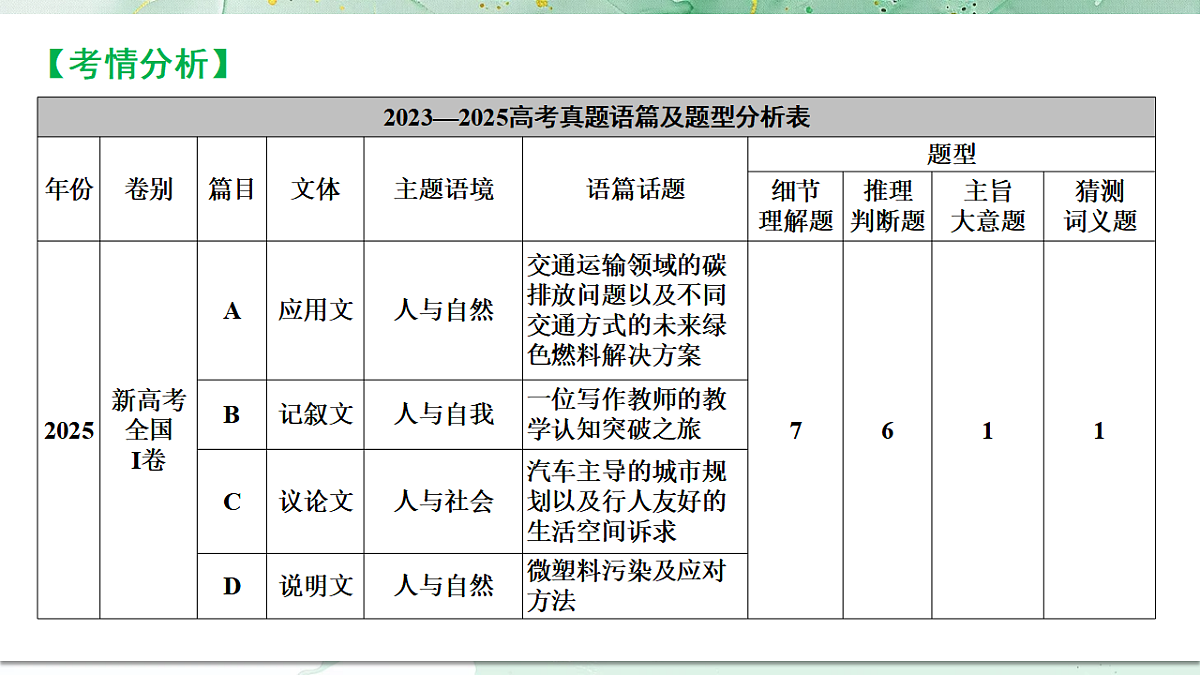Click the 语篇话题 column header
The width and height of the screenshot is (1200, 675).
635,189
